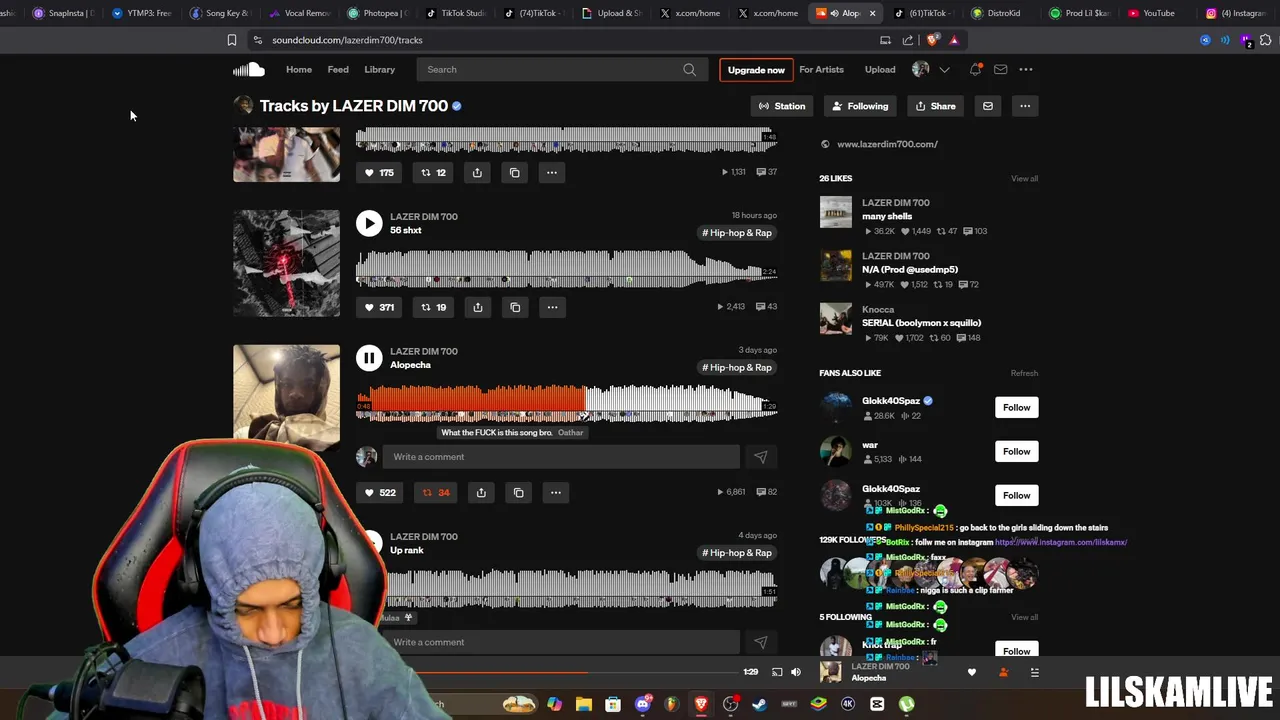
Task: Follow the war account
Action: click(1016, 451)
